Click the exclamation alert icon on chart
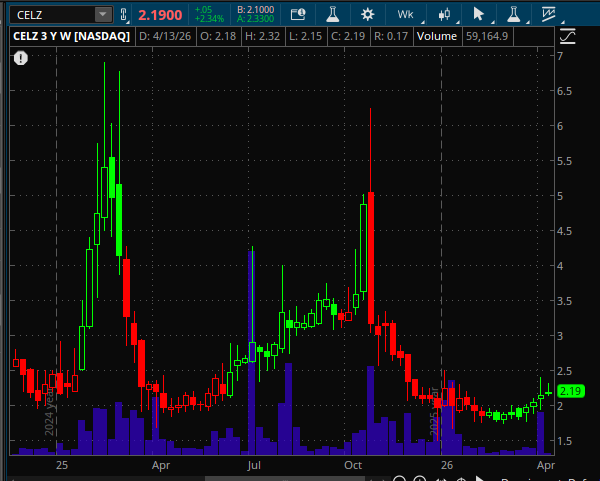The image size is (600, 481). (21, 58)
